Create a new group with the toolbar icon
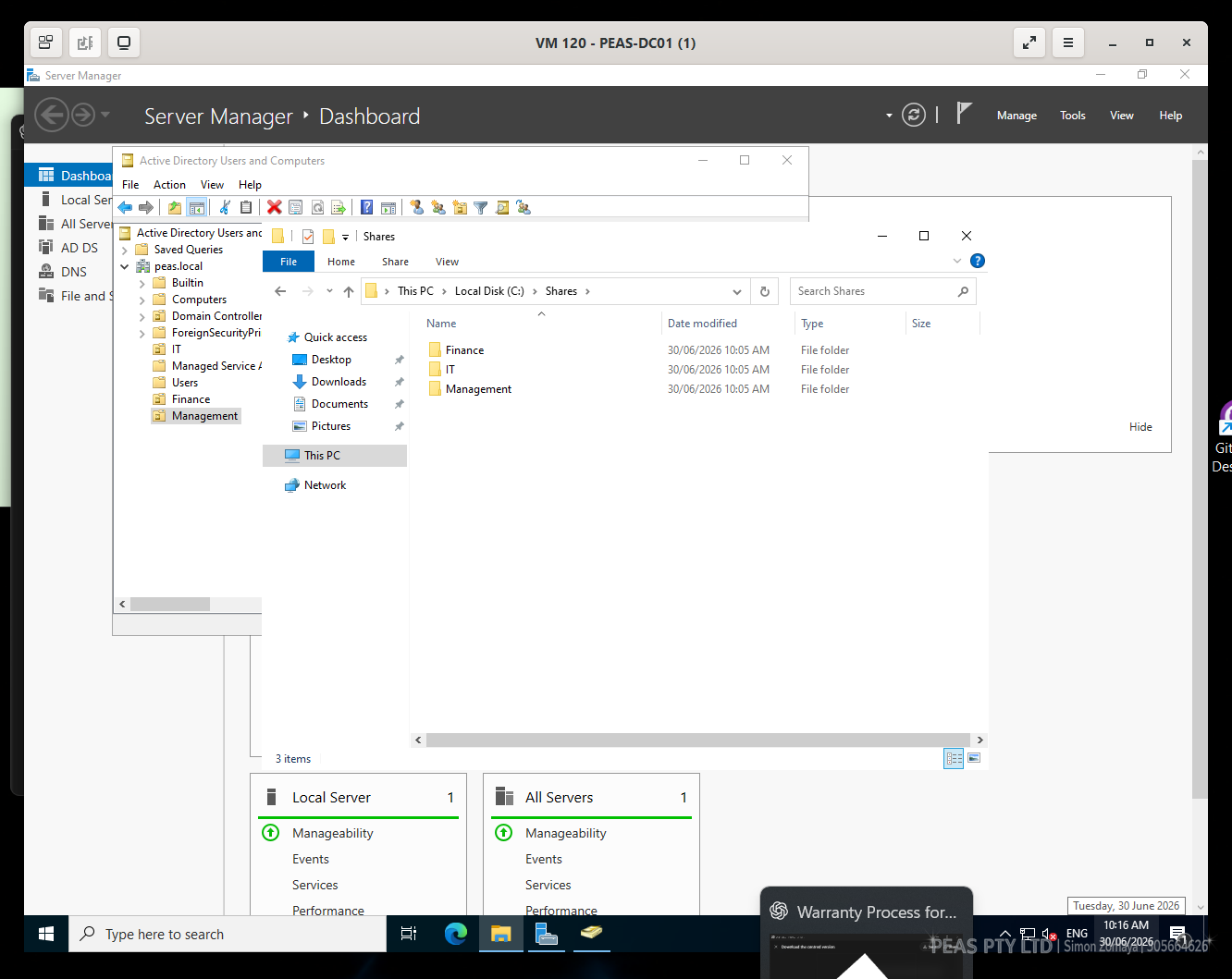The width and height of the screenshot is (1232, 979). [x=438, y=208]
